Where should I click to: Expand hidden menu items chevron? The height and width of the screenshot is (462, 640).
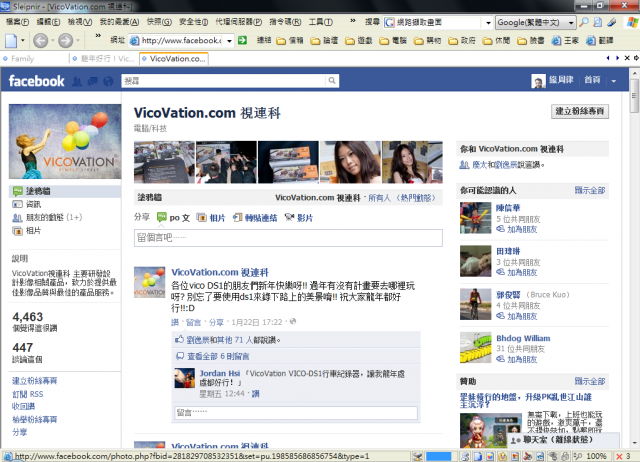tap(353, 21)
